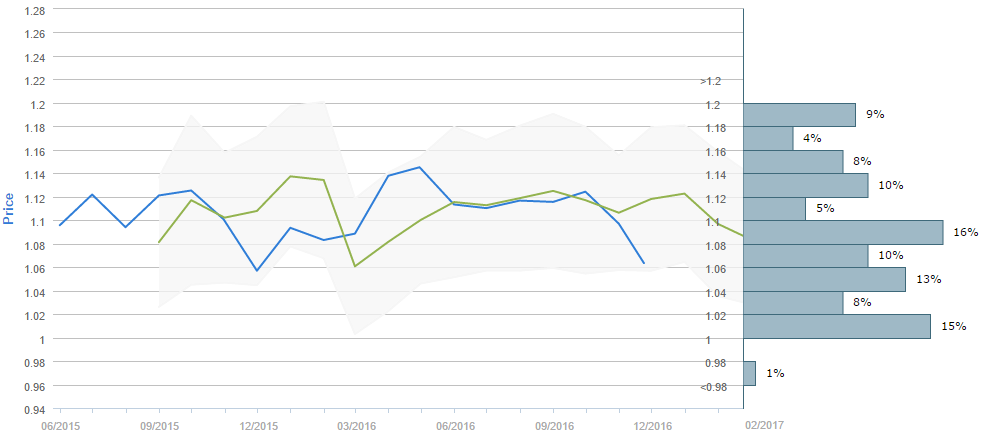Image resolution: width=986 pixels, height=437 pixels.
Task: Click the short 4% histogram bar
Action: click(x=768, y=138)
